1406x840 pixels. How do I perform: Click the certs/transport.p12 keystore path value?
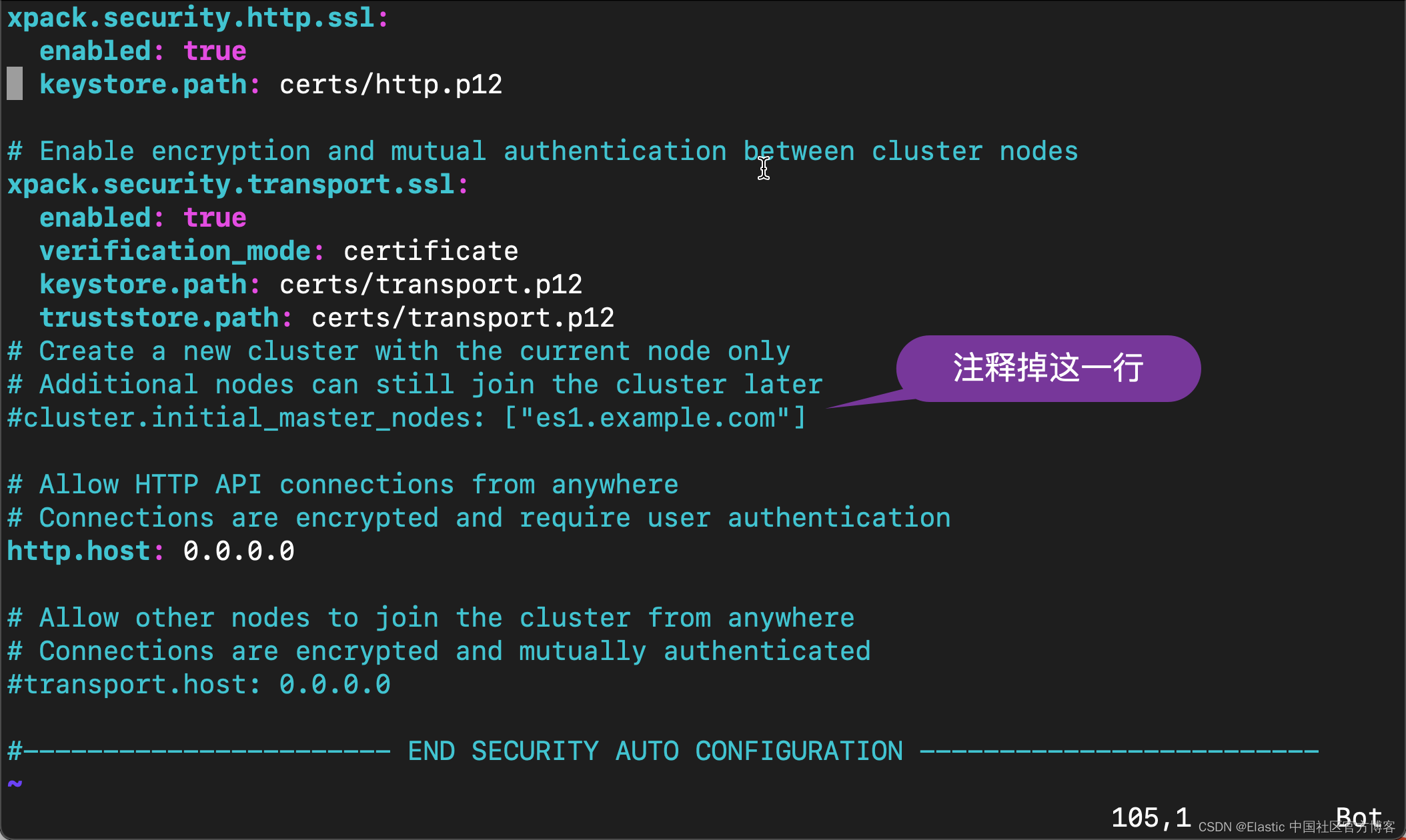(x=431, y=285)
